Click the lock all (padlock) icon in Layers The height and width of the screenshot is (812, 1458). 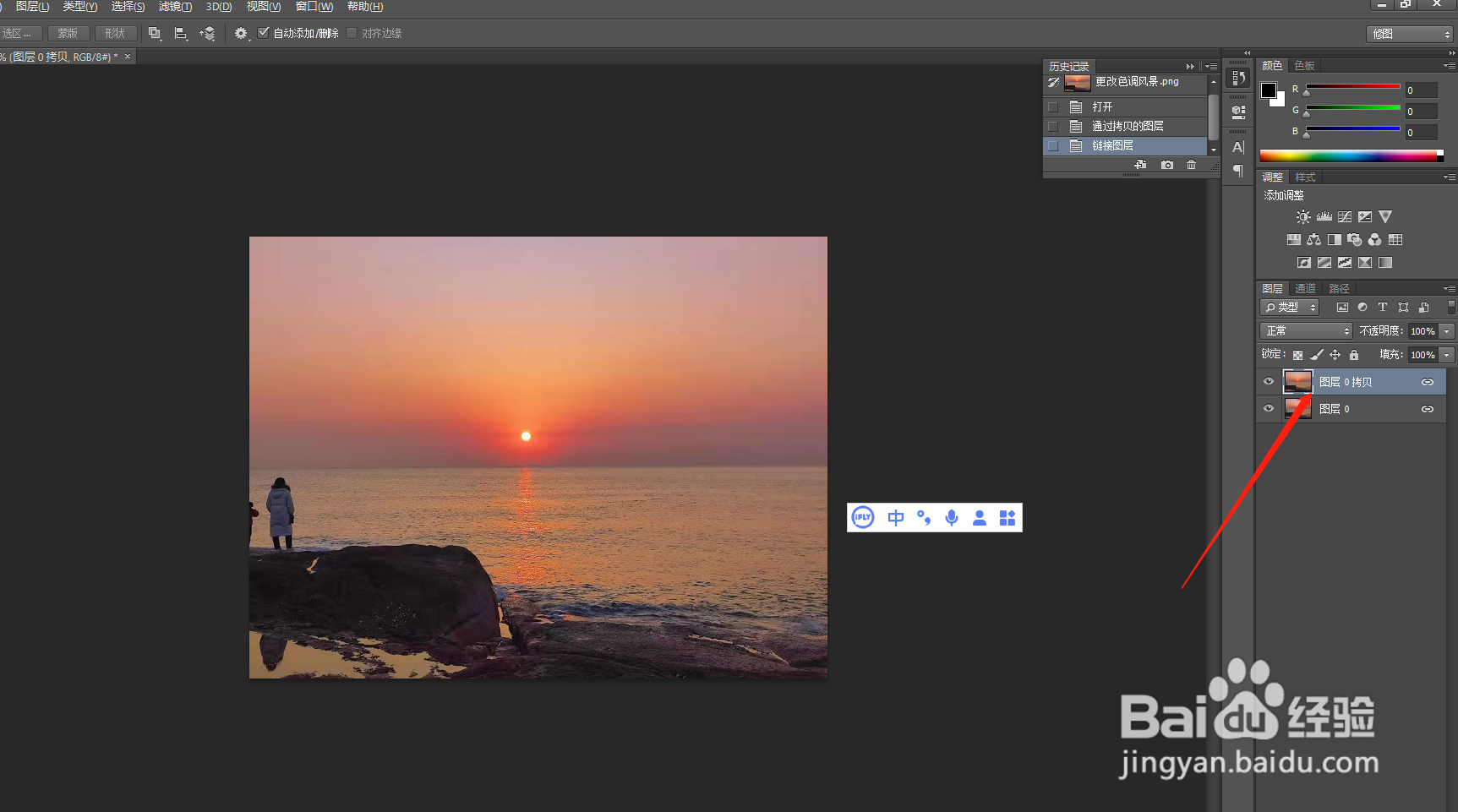[1354, 355]
